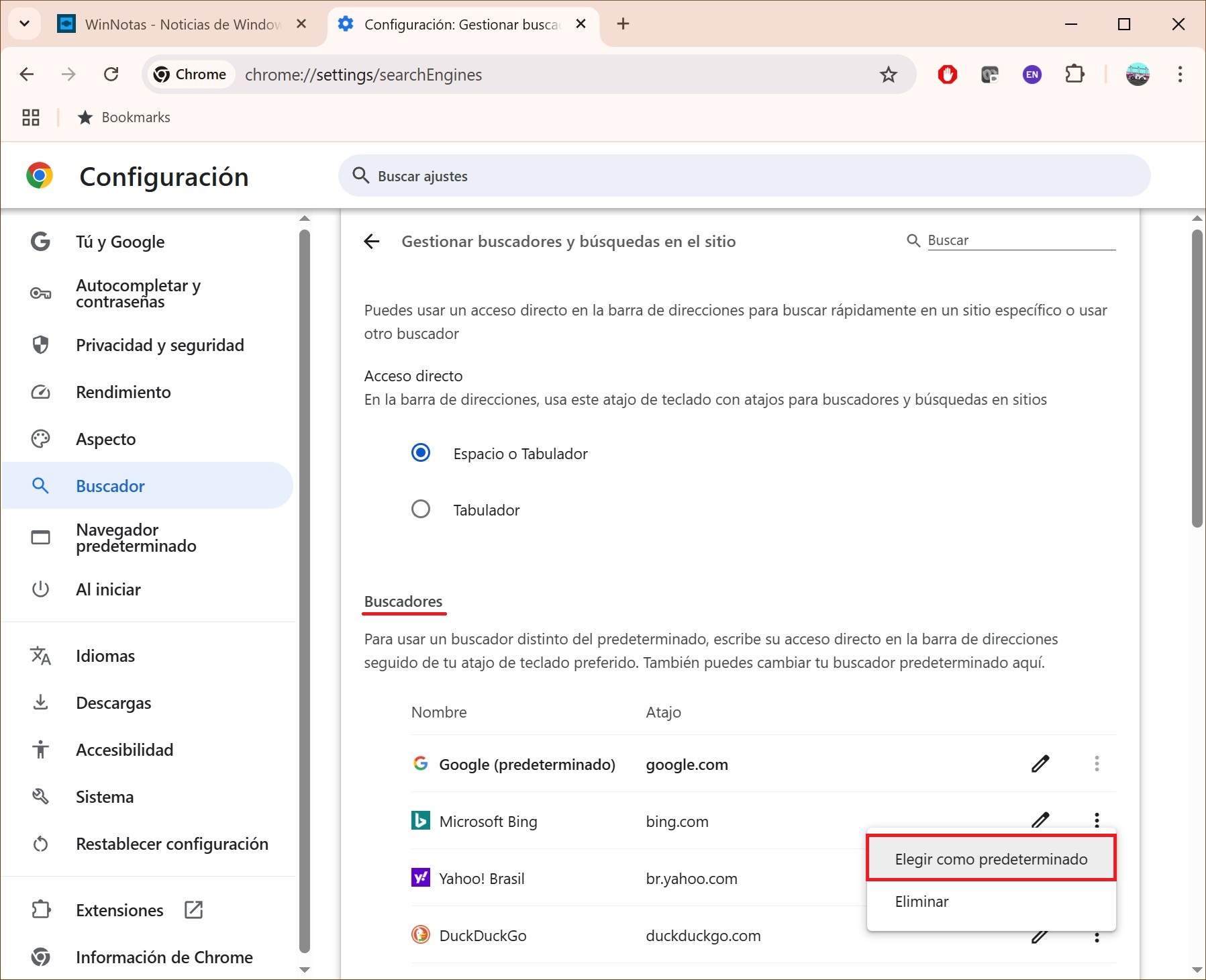This screenshot has height=980, width=1206.
Task: Open the red ad blocker extension
Action: tap(948, 75)
